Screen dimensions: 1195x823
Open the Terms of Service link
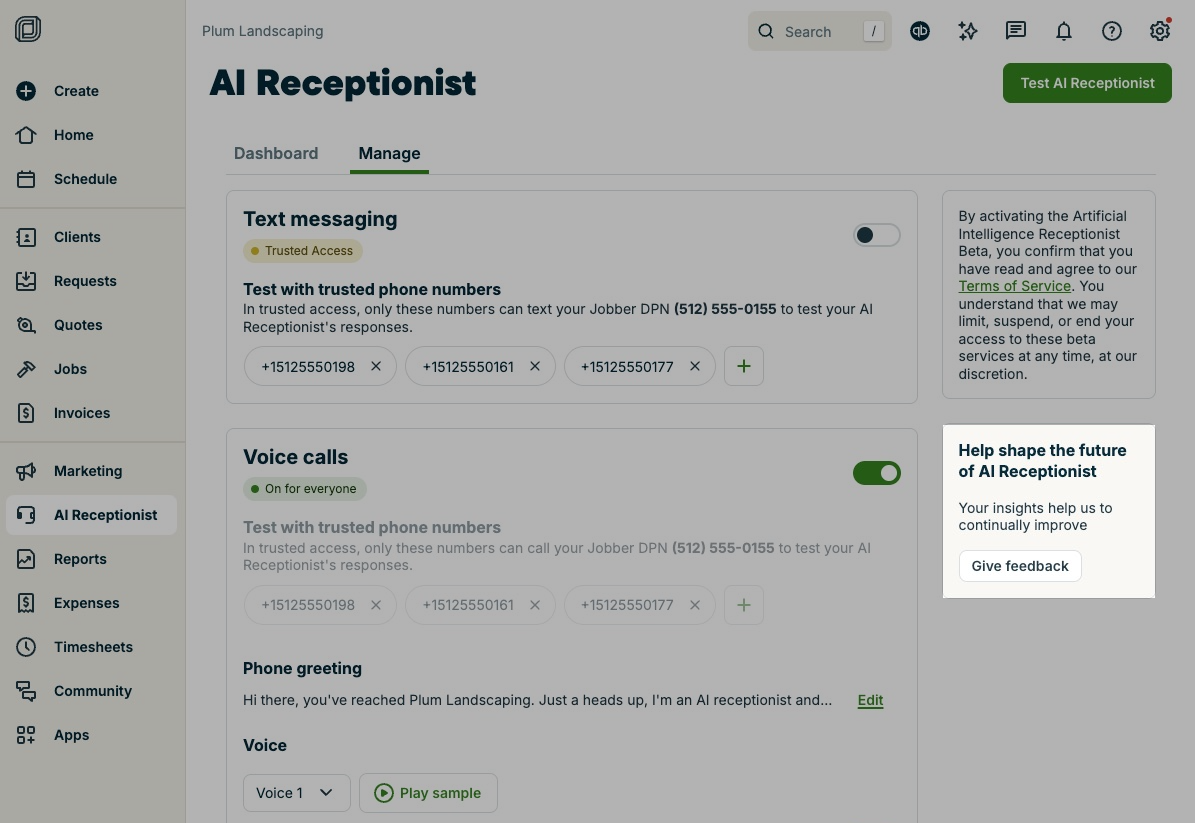coord(1014,286)
